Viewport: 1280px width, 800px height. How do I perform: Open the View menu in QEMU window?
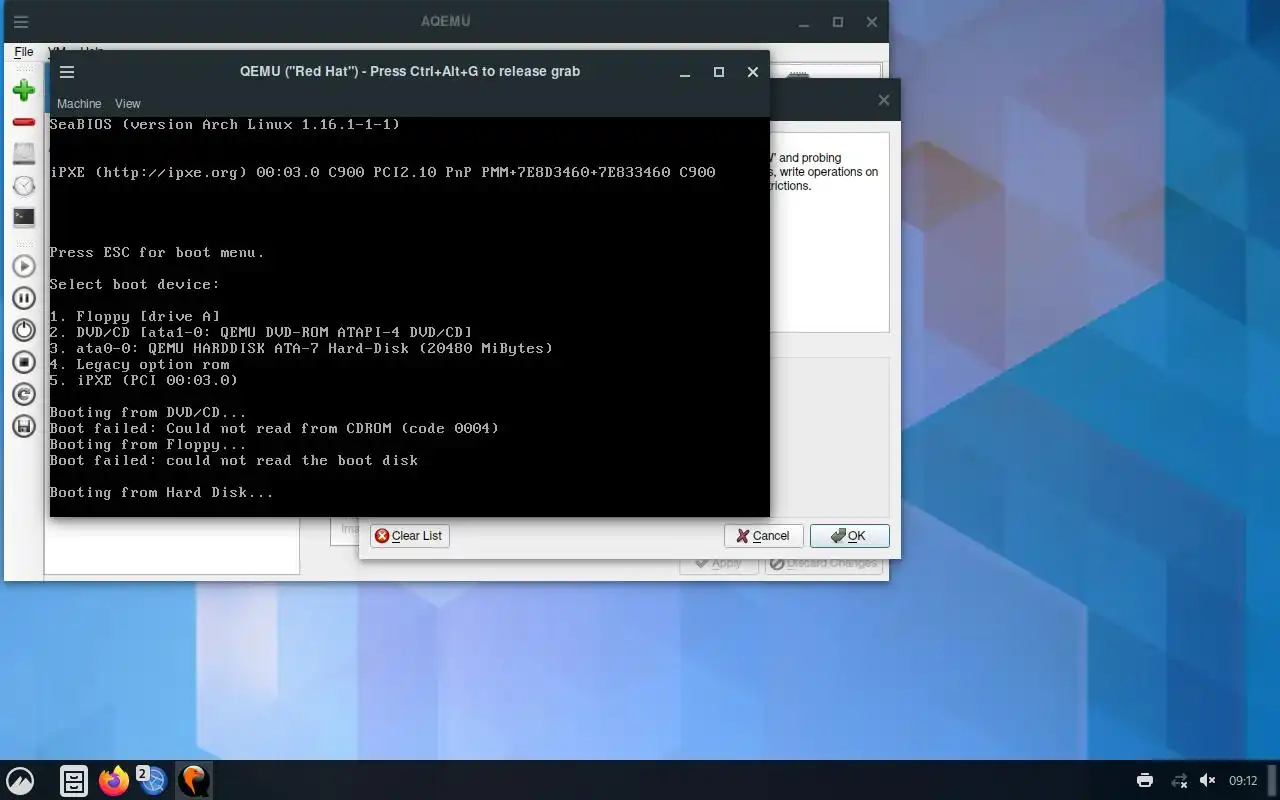128,104
